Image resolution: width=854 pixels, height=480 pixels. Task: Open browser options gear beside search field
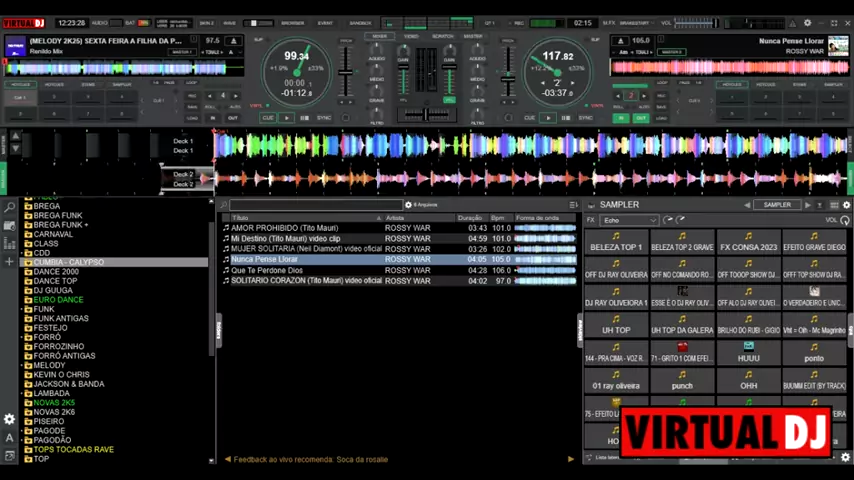408,205
